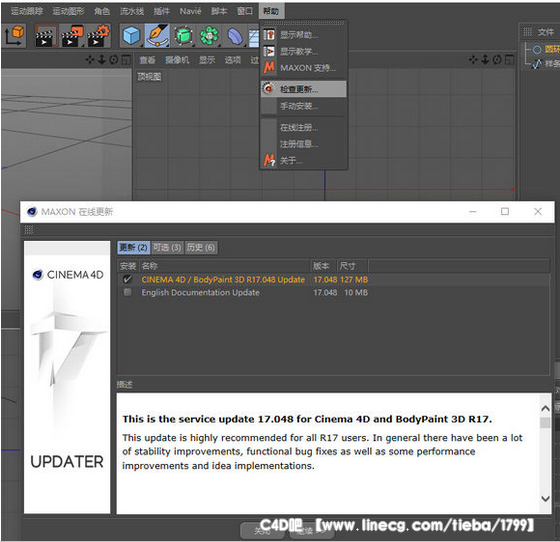This screenshot has width=560, height=542.
Task: Open the viewport 选项 menu
Action: coord(232,60)
